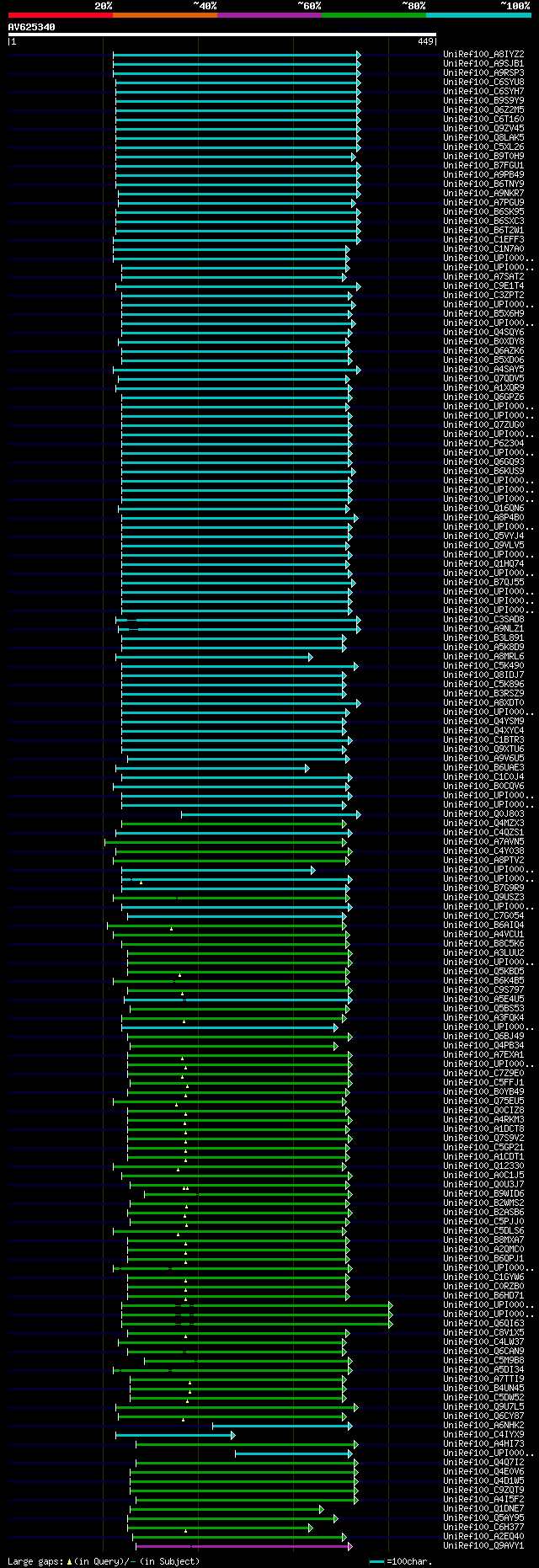Open hit UniRef100_C6SYU8
This screenshot has width=539, height=1568.
tap(483, 82)
